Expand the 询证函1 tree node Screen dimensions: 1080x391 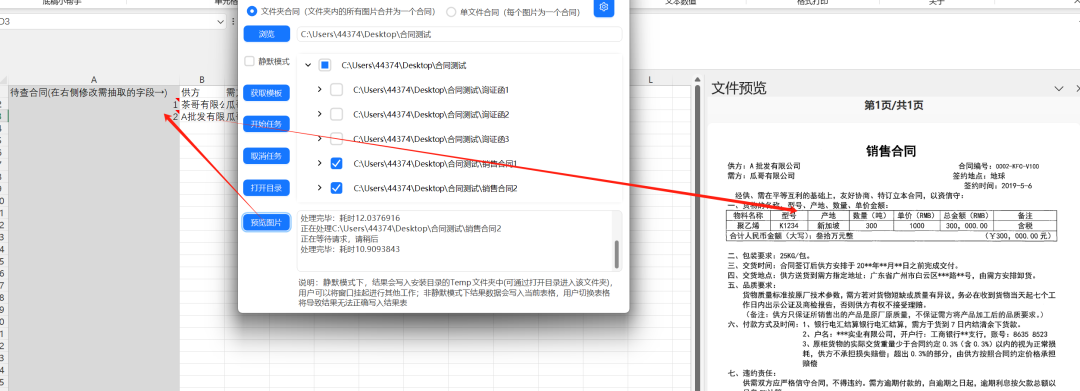tap(319, 89)
